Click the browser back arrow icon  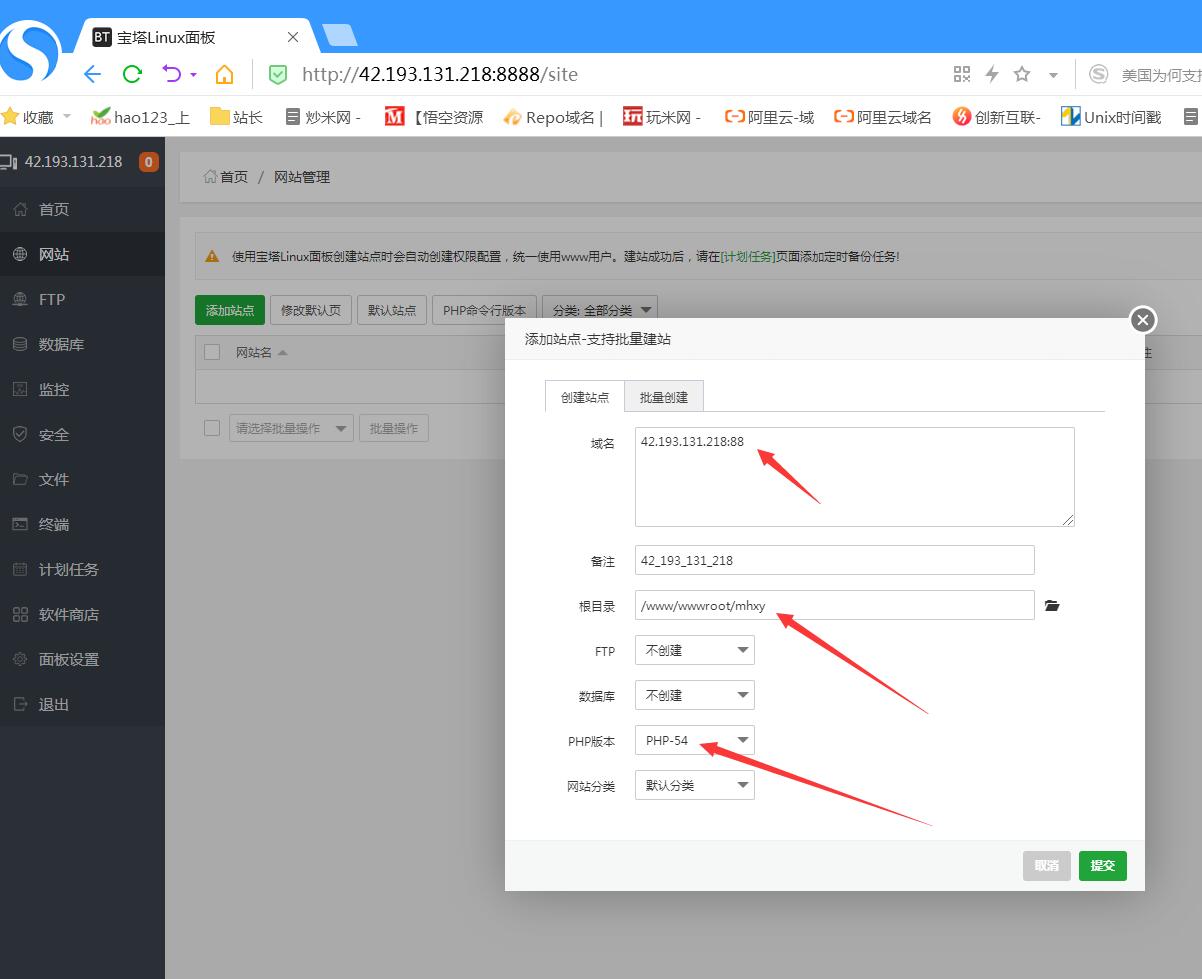(x=92, y=74)
